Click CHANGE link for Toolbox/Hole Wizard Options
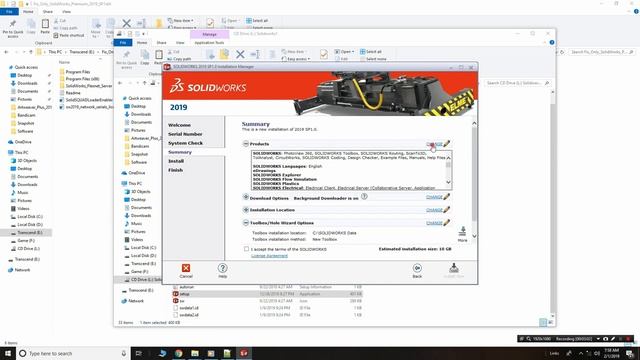This screenshot has width=640, height=360. 434,223
